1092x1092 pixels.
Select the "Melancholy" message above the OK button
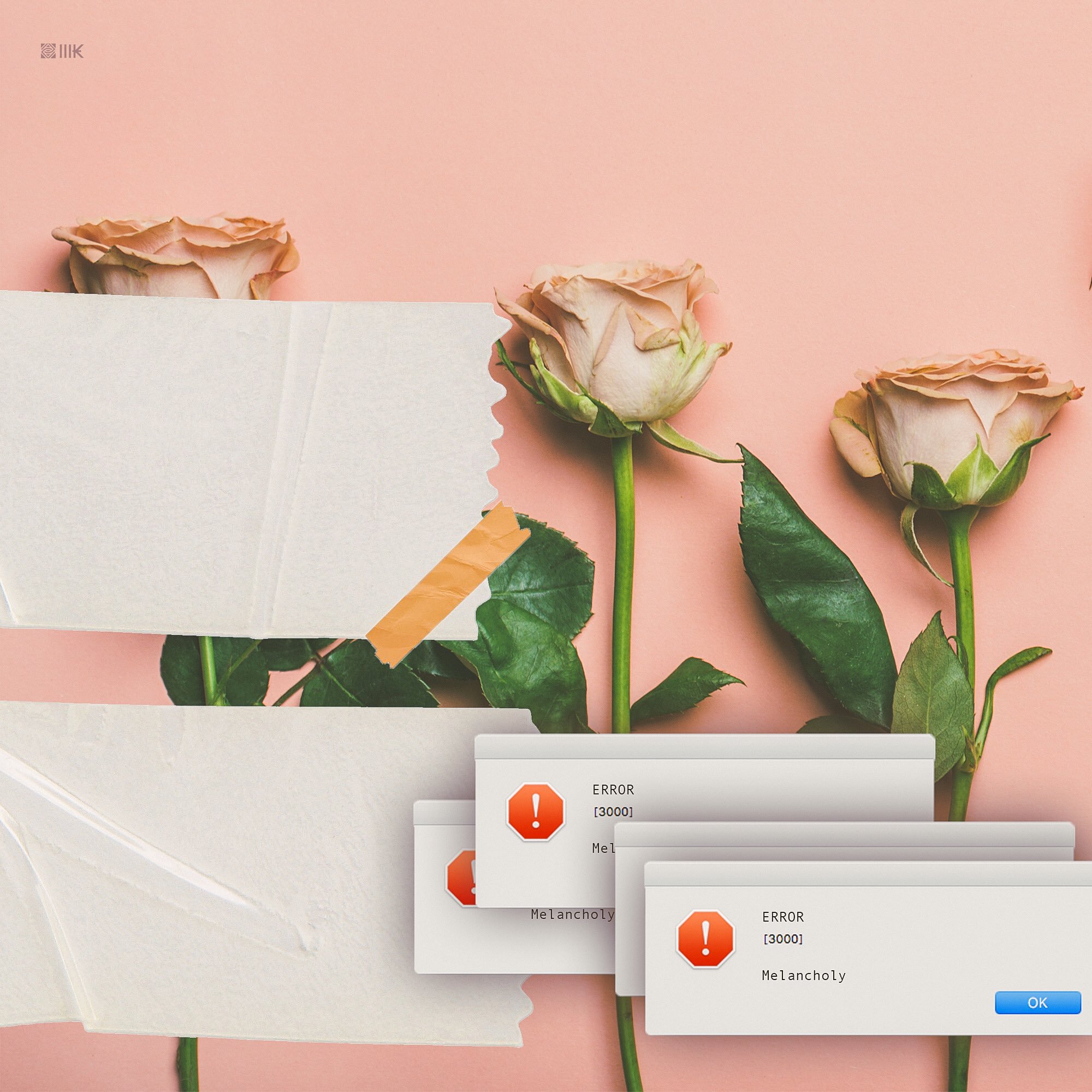[804, 975]
